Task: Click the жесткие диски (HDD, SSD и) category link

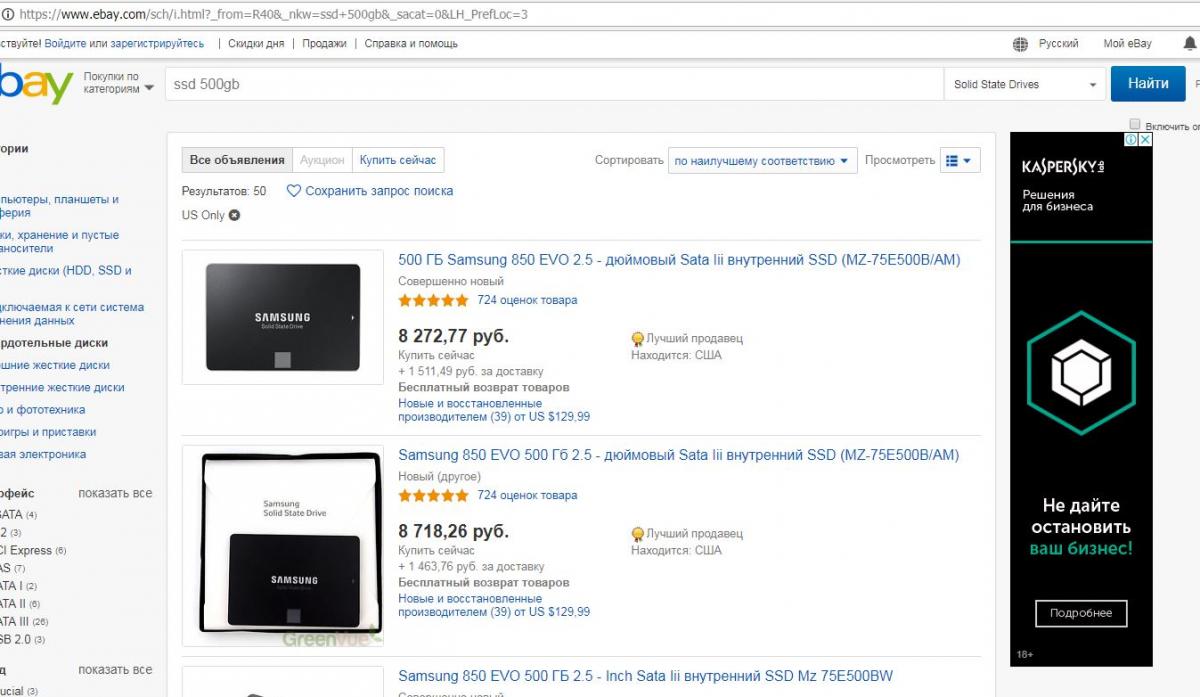Action: tap(66, 270)
